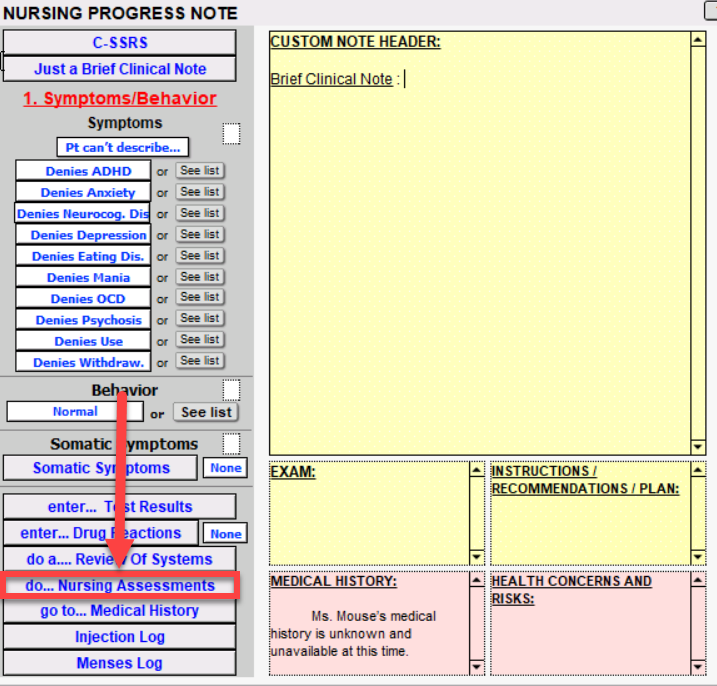Open See list beside Denies Psychosis
Screen dimensions: 717x686
click(200, 319)
